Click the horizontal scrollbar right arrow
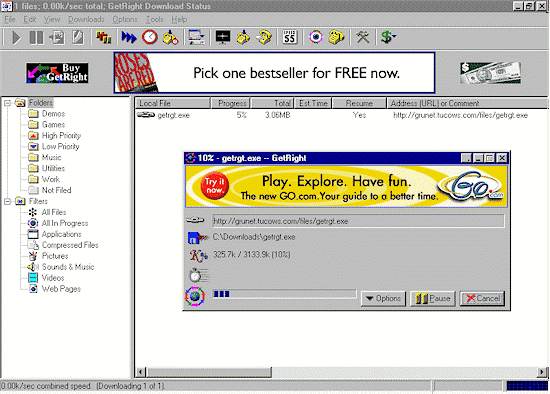 542,372
